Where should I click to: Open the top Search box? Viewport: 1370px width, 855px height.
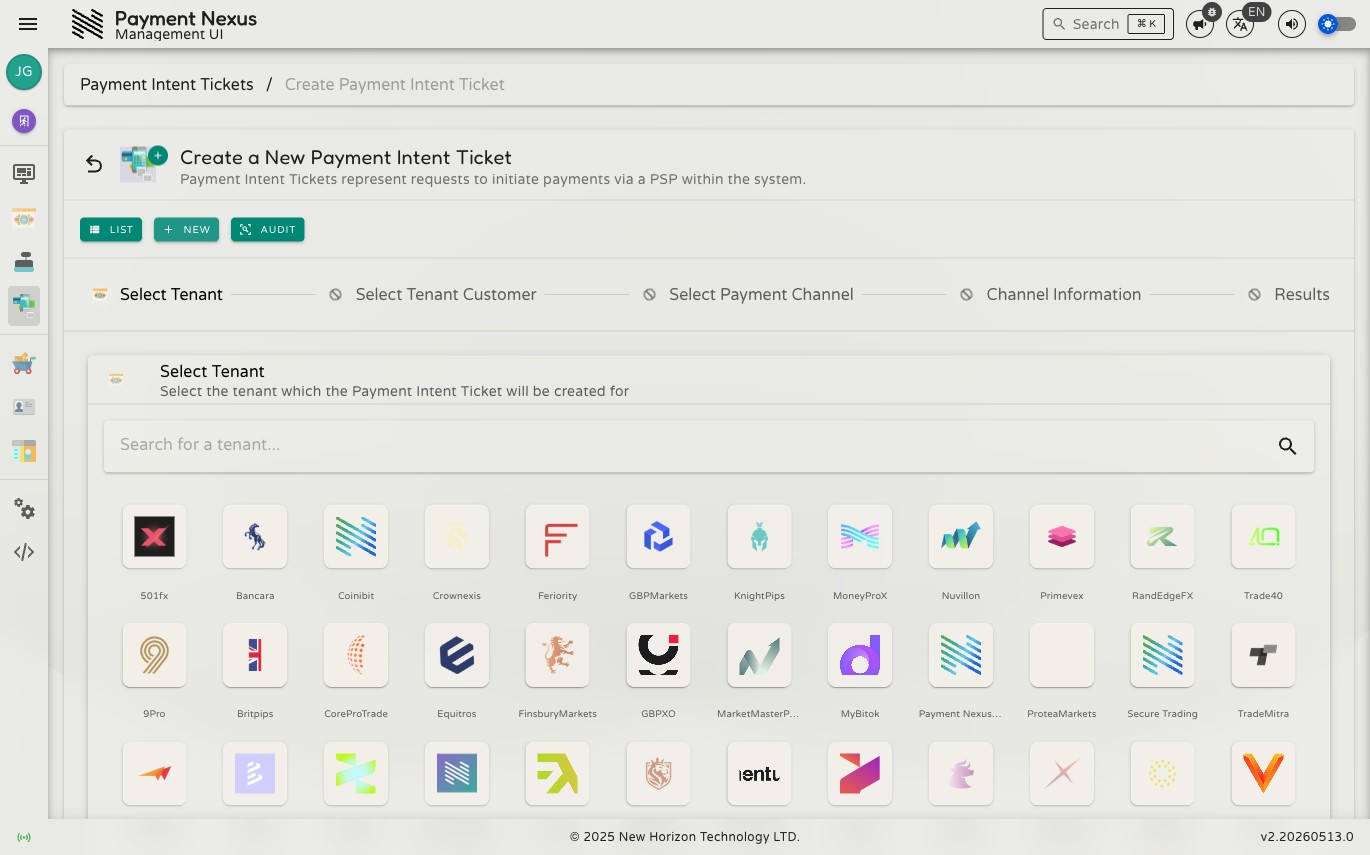point(1108,24)
